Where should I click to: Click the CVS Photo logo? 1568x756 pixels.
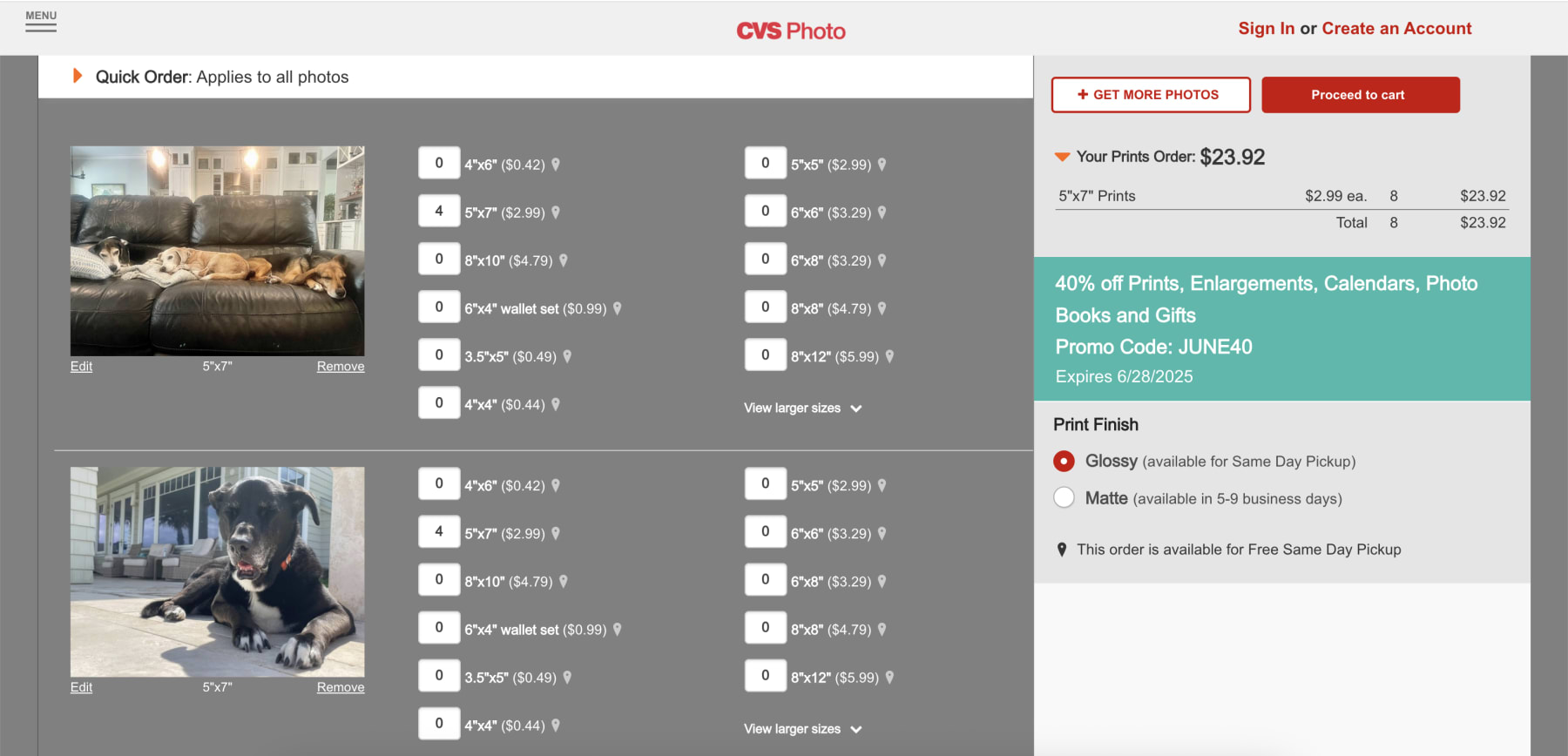pos(790,31)
